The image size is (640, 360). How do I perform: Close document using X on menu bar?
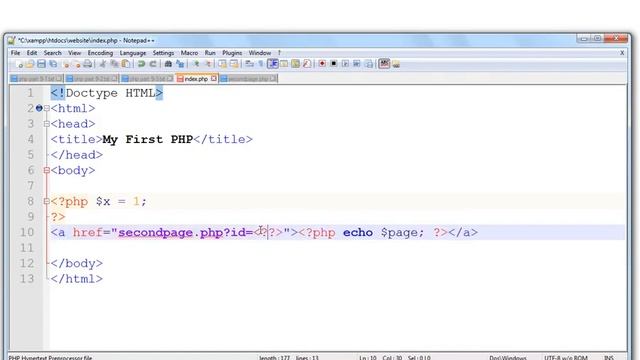[x=622, y=53]
